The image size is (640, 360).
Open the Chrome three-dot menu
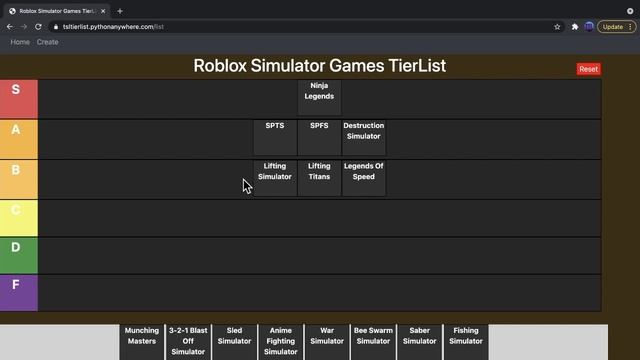click(x=631, y=27)
